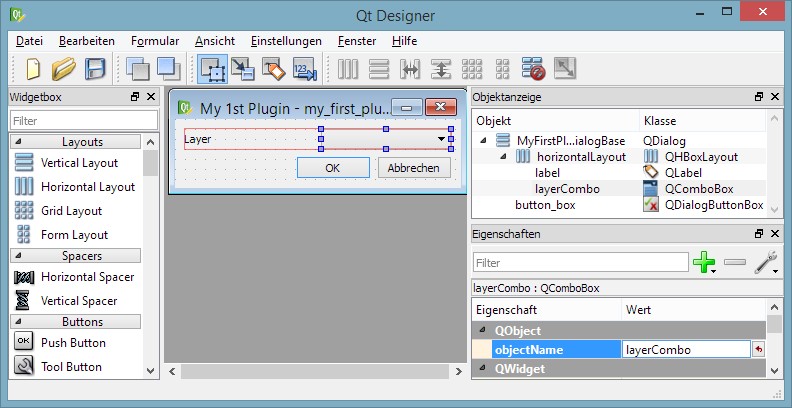792x408 pixels.
Task: Click the New Form toolbar icon
Action: (x=33, y=69)
